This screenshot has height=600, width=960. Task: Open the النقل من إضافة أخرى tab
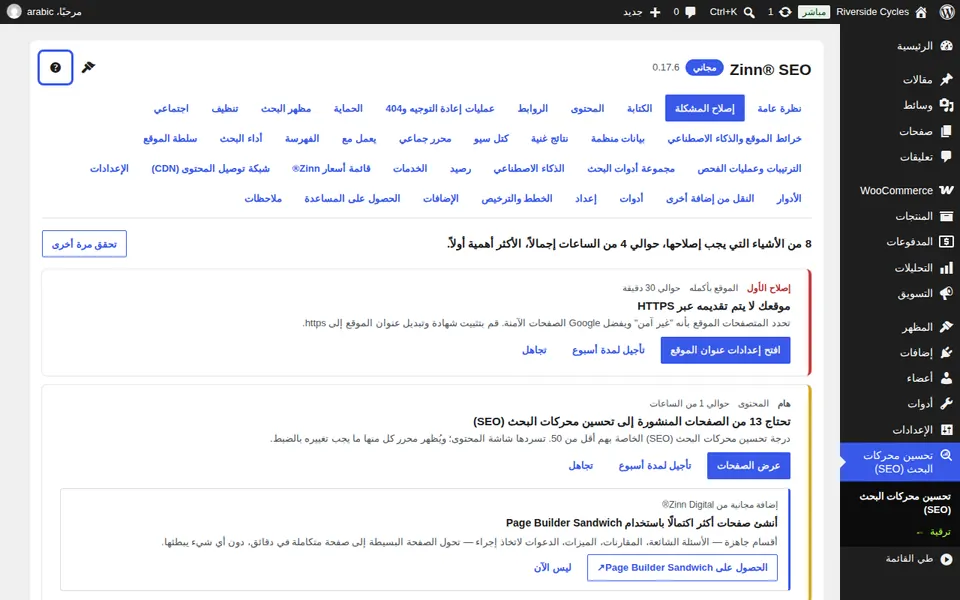(x=710, y=198)
